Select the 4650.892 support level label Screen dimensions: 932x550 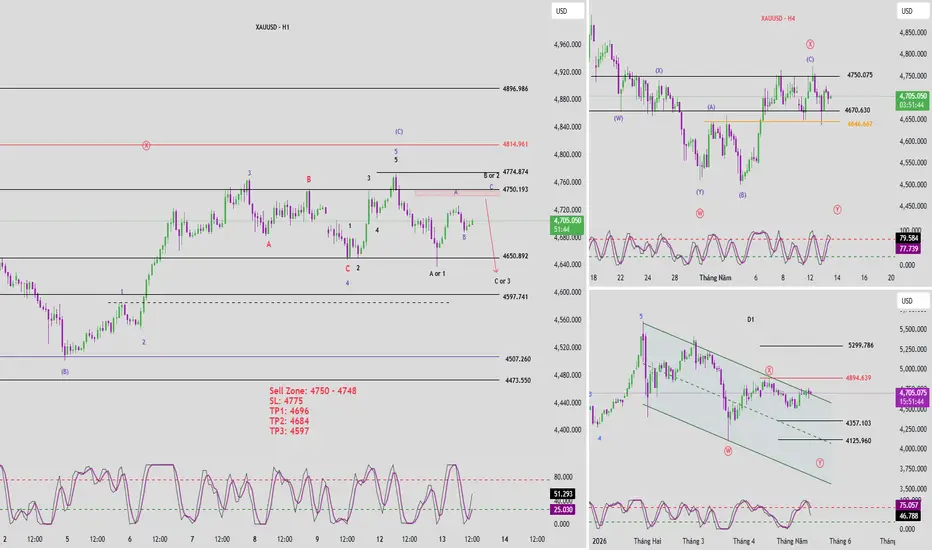click(x=515, y=256)
